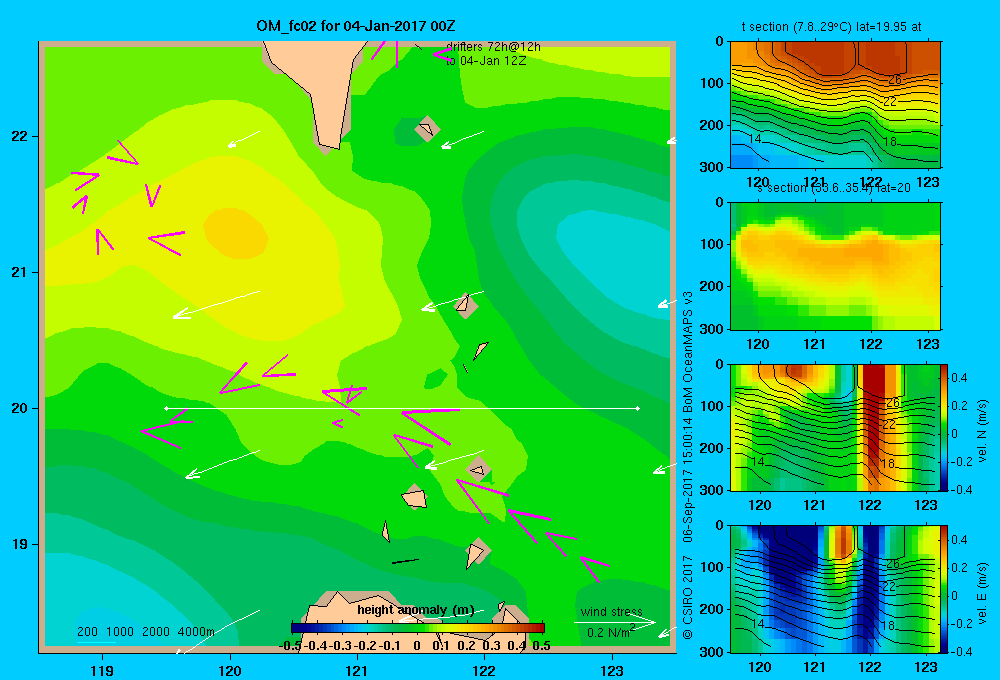Click latitude label 22 on the main map axis
The image size is (1000, 680).
(19, 136)
